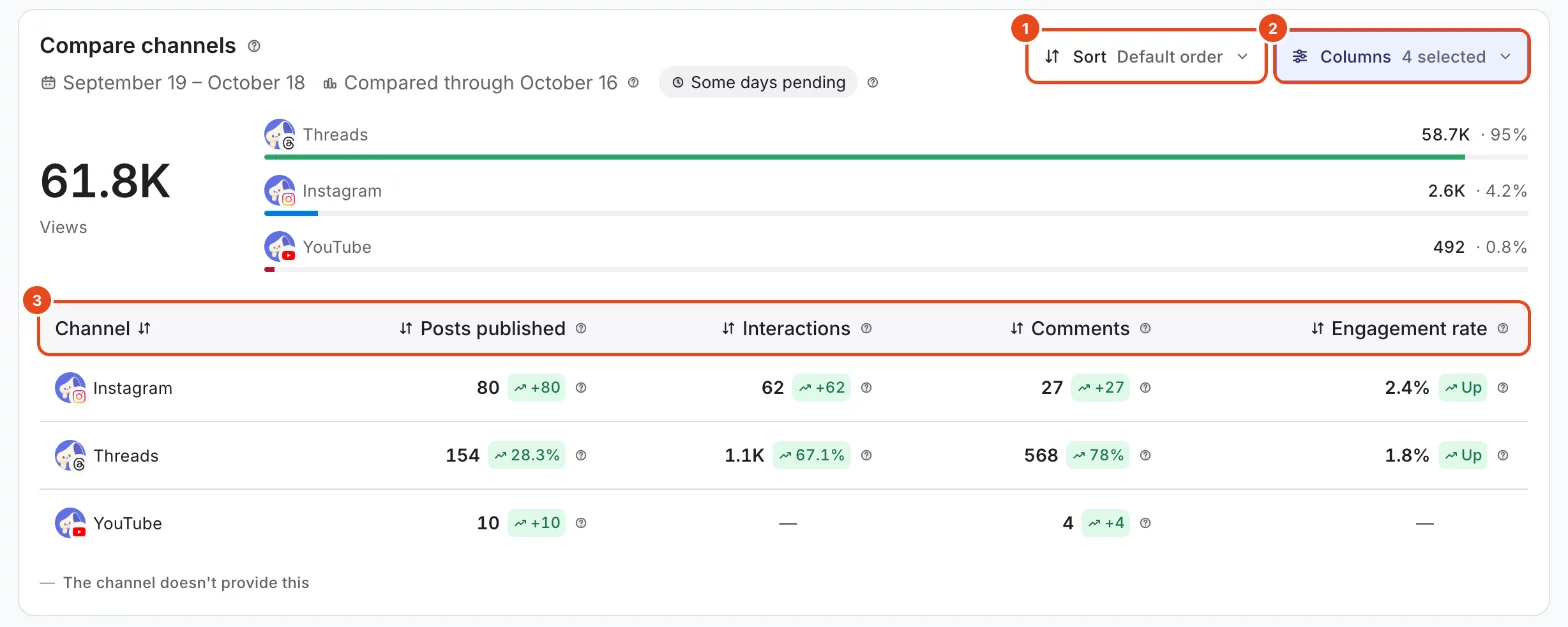Viewport: 1568px width, 627px height.
Task: Open the Columns 4 selected dropdown
Action: (1401, 57)
